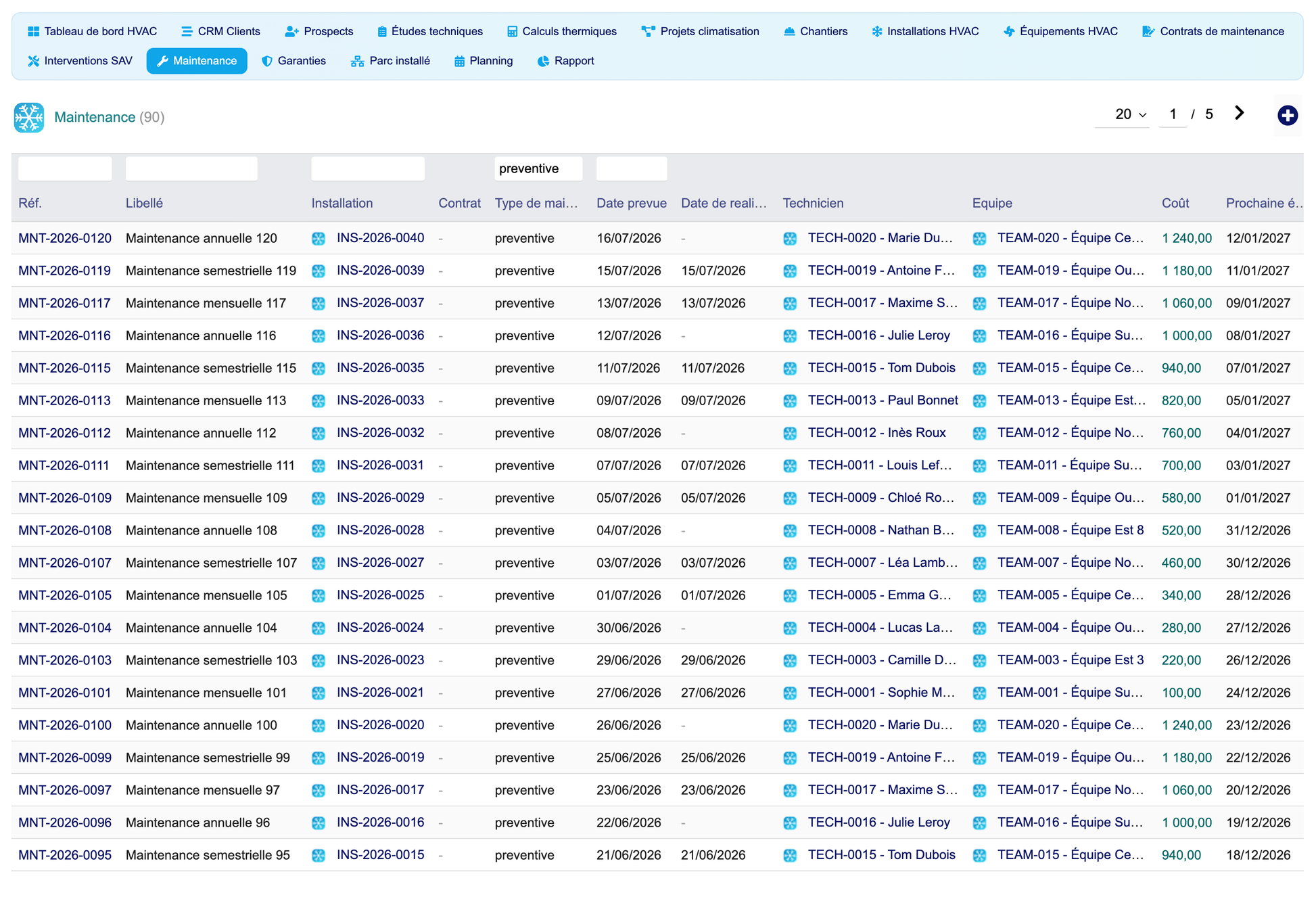Click the Planning calendar icon
Viewport: 1316px width, 924px height.
coord(459,61)
